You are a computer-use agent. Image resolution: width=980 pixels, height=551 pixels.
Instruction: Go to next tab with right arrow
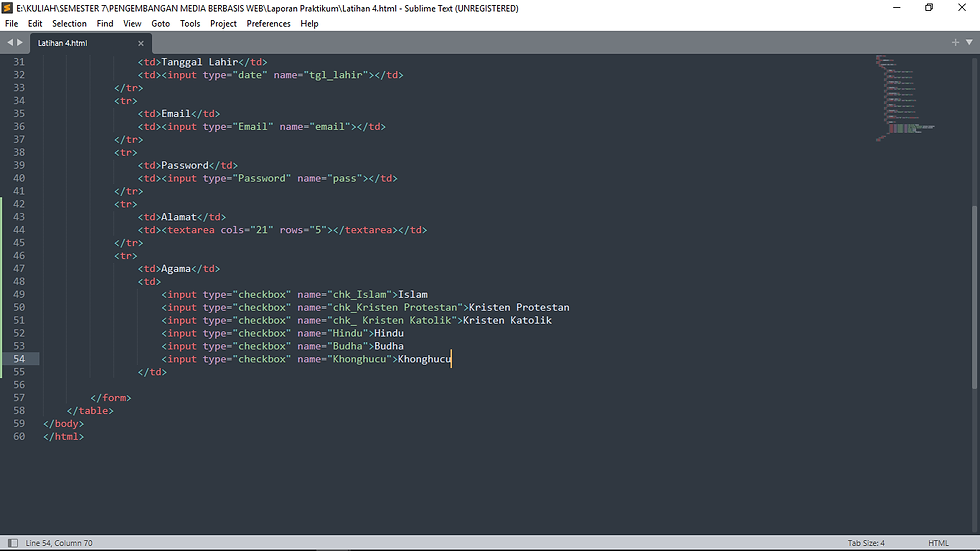pos(20,42)
